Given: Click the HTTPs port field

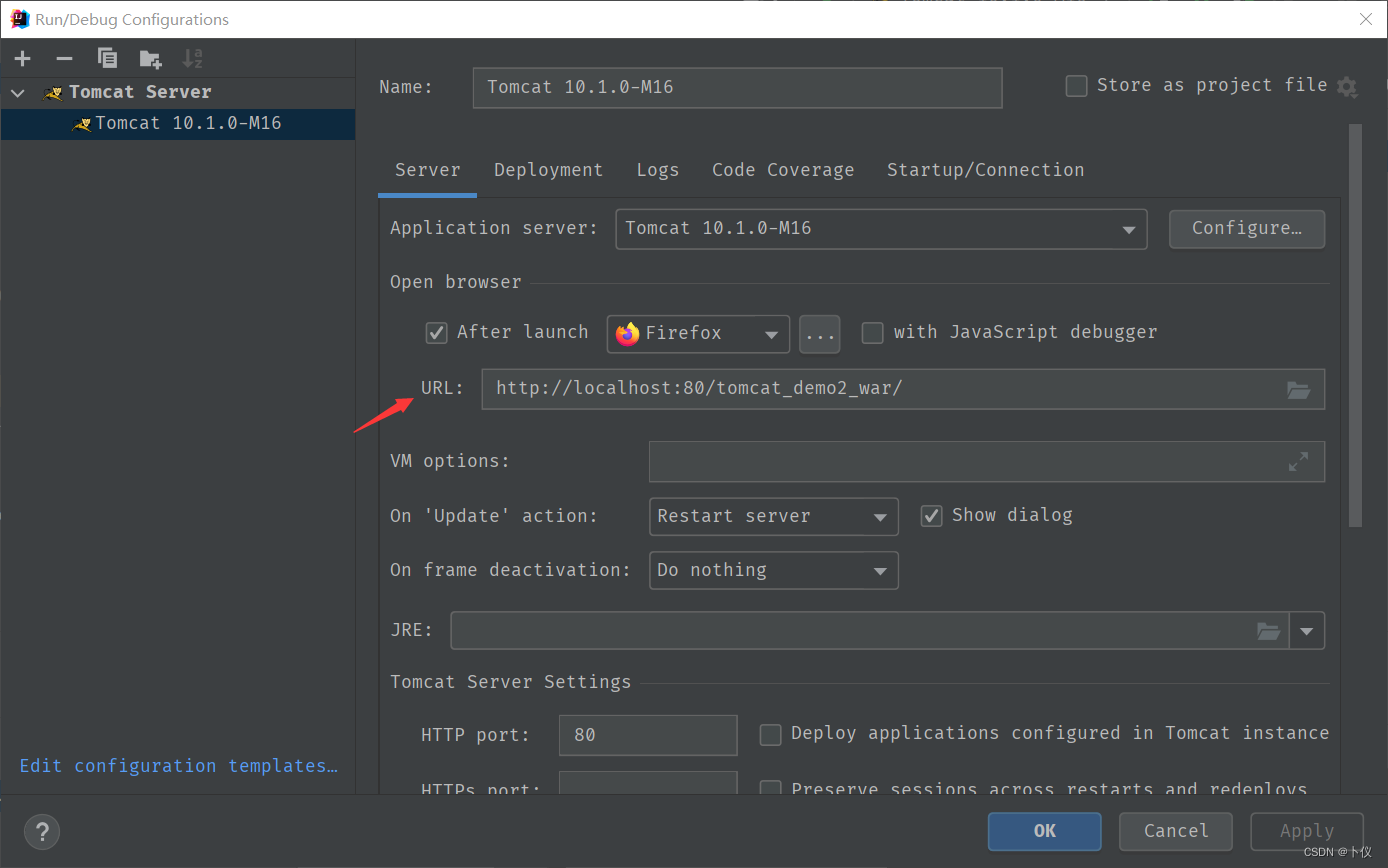Looking at the screenshot, I should [x=648, y=784].
